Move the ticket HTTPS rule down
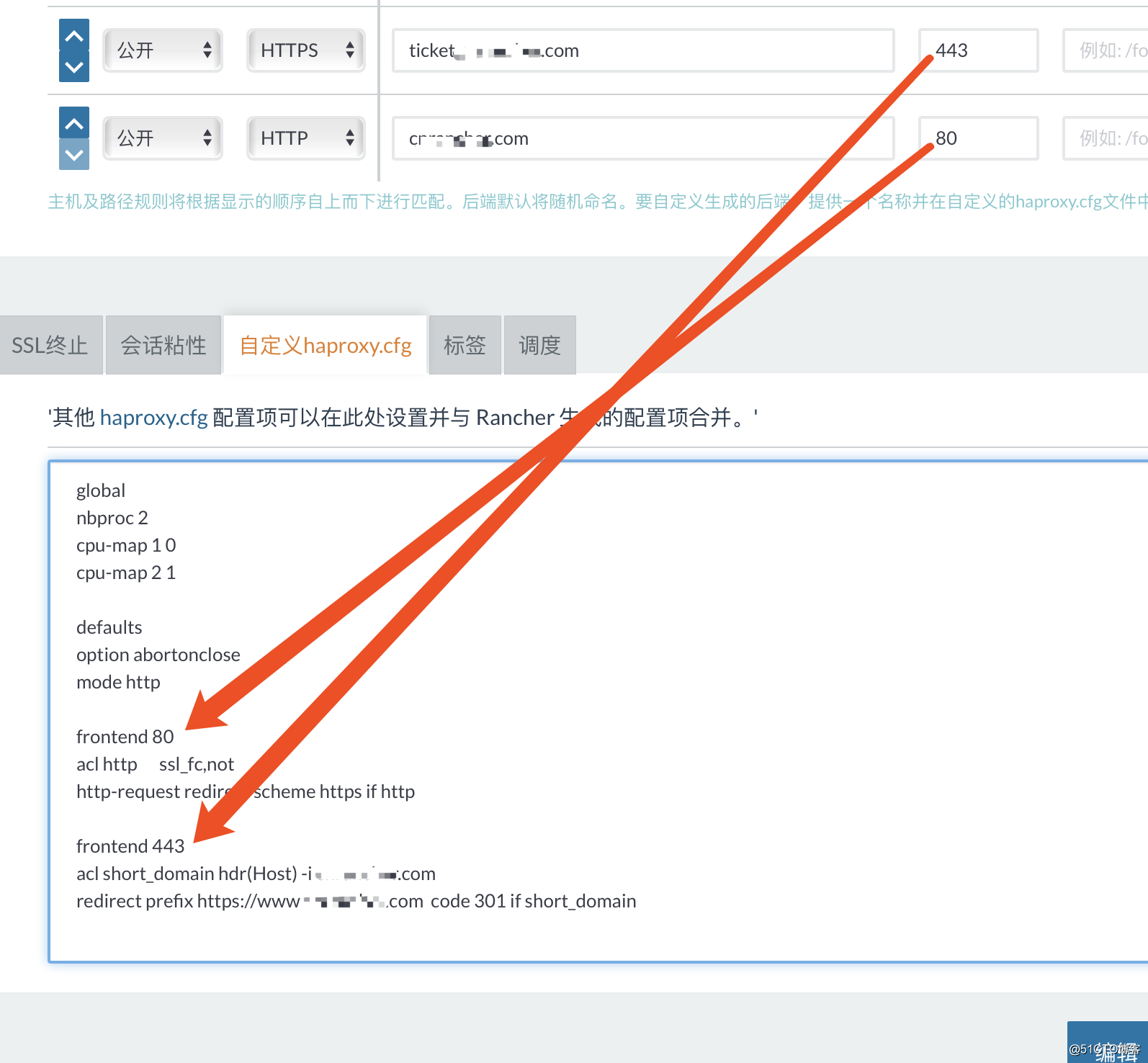1148x1063 pixels. coord(74,66)
